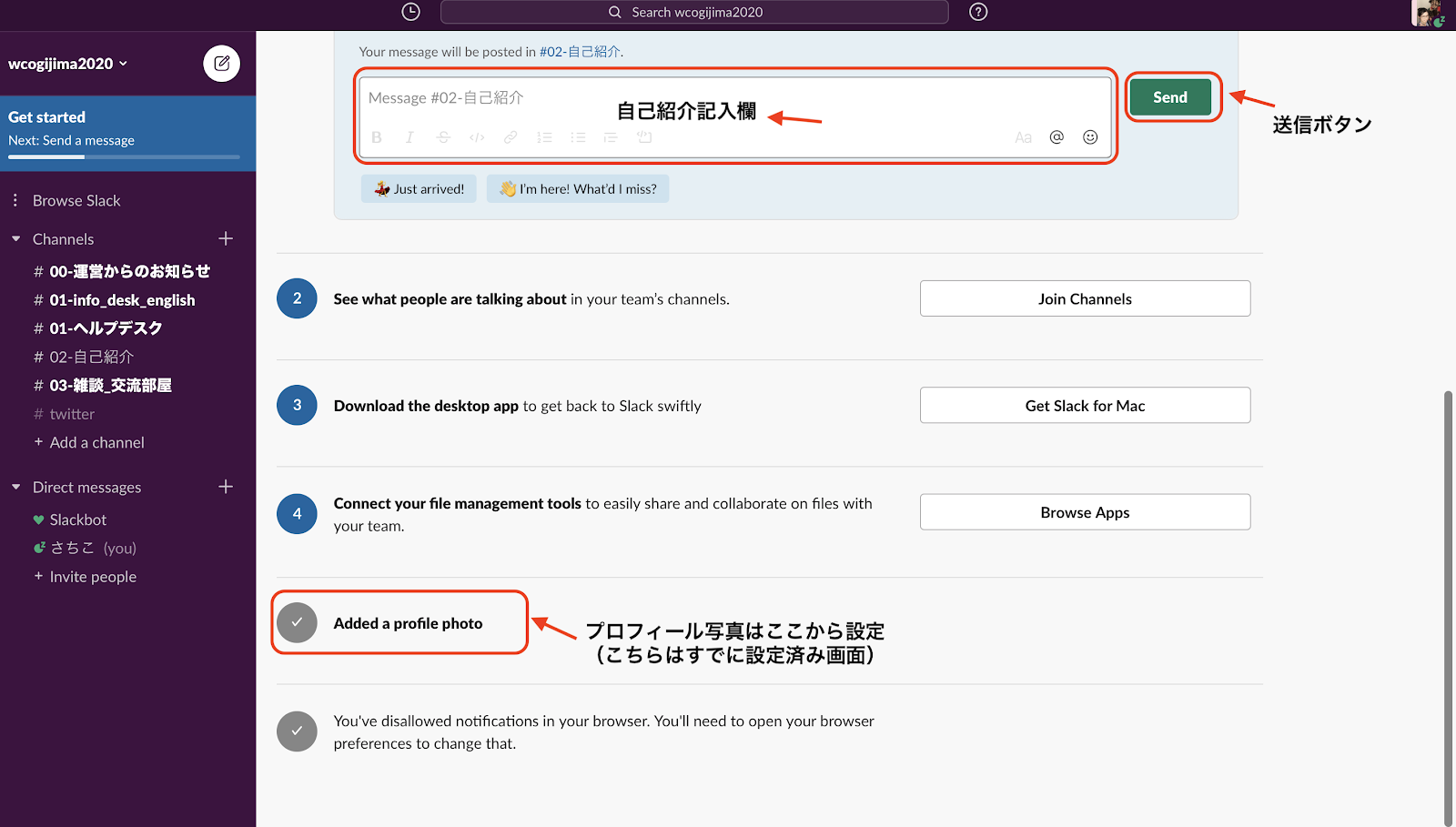The width and height of the screenshot is (1456, 827).
Task: Toggle bold formatting in message box
Action: point(377,137)
